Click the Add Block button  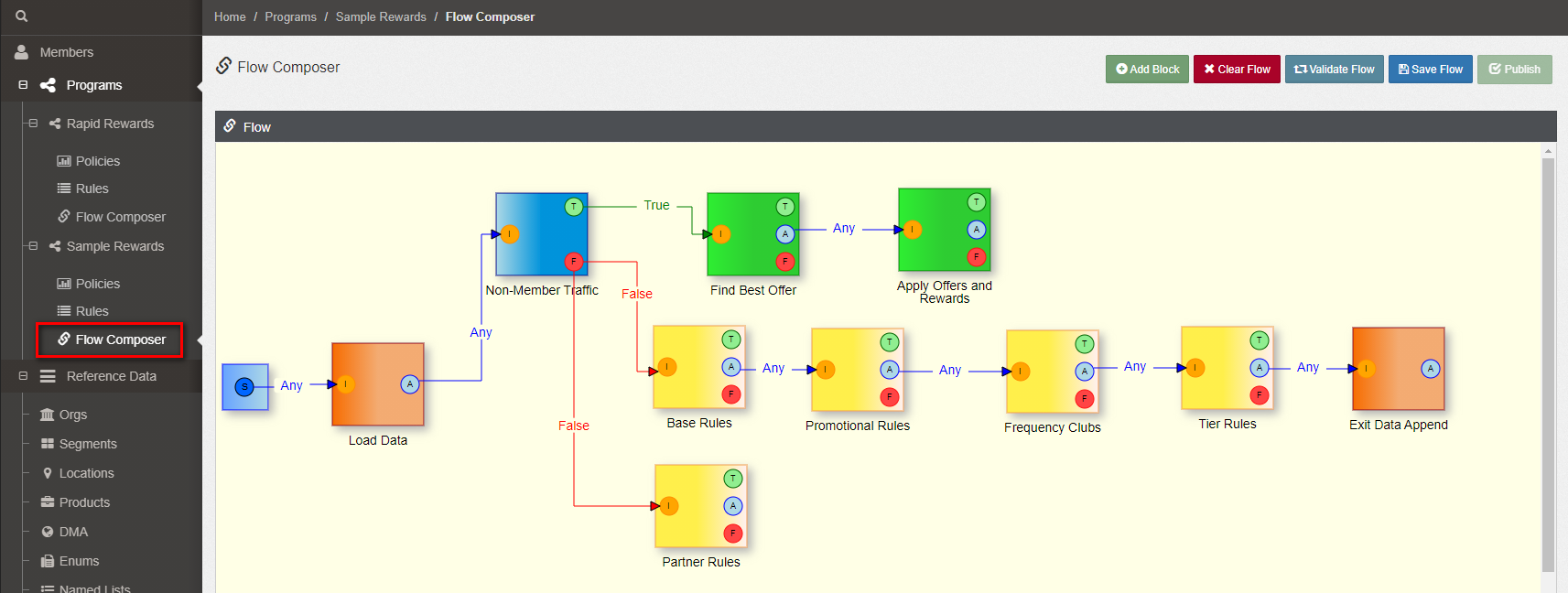[x=1147, y=70]
